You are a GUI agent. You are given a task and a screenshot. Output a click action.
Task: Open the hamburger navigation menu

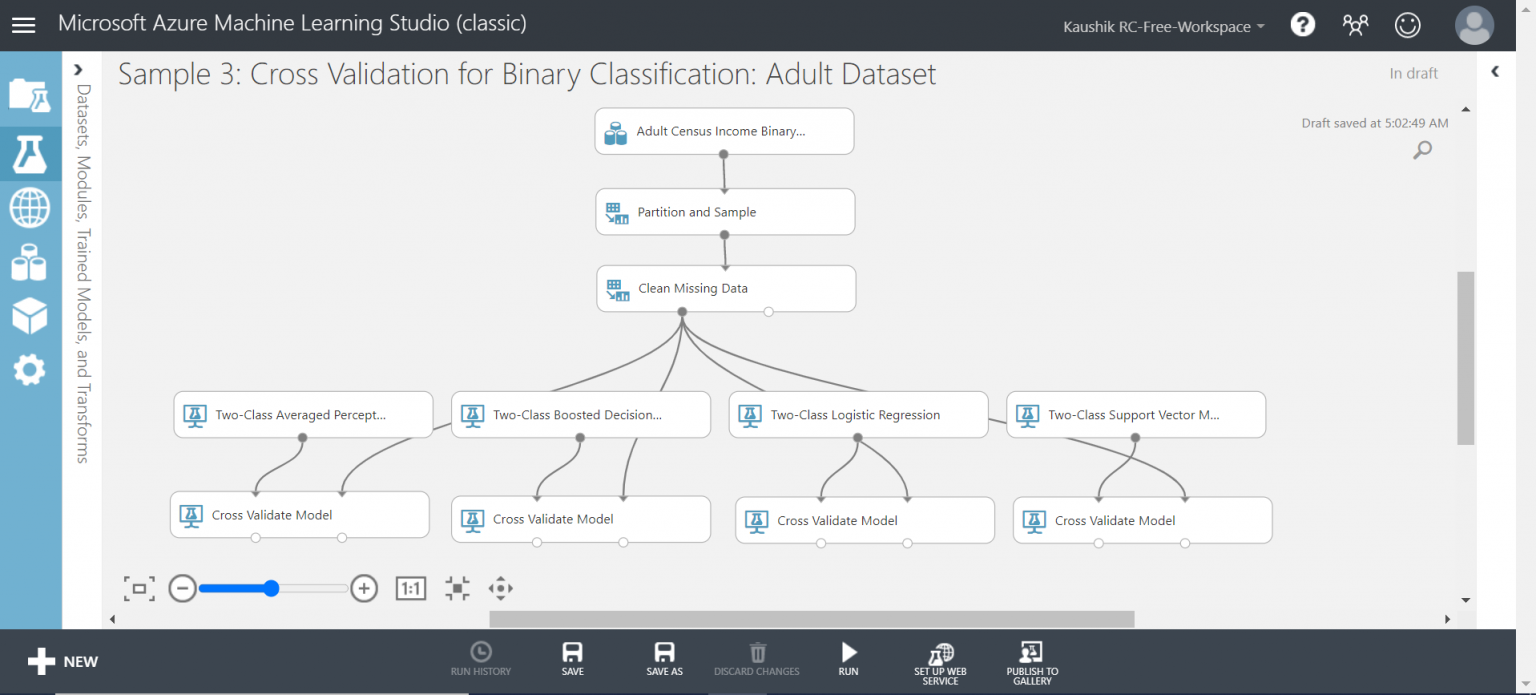coord(23,25)
